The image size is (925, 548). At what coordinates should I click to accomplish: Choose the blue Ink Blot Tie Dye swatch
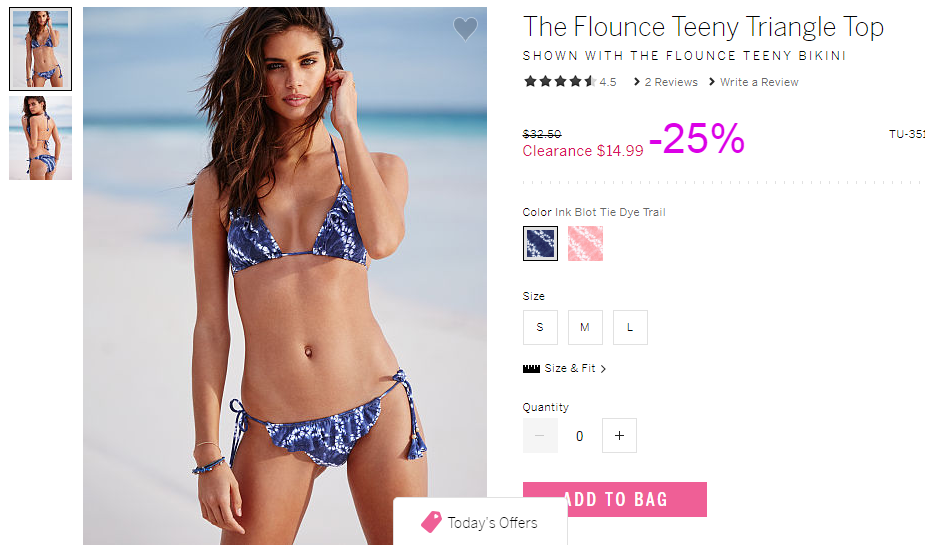coord(540,243)
